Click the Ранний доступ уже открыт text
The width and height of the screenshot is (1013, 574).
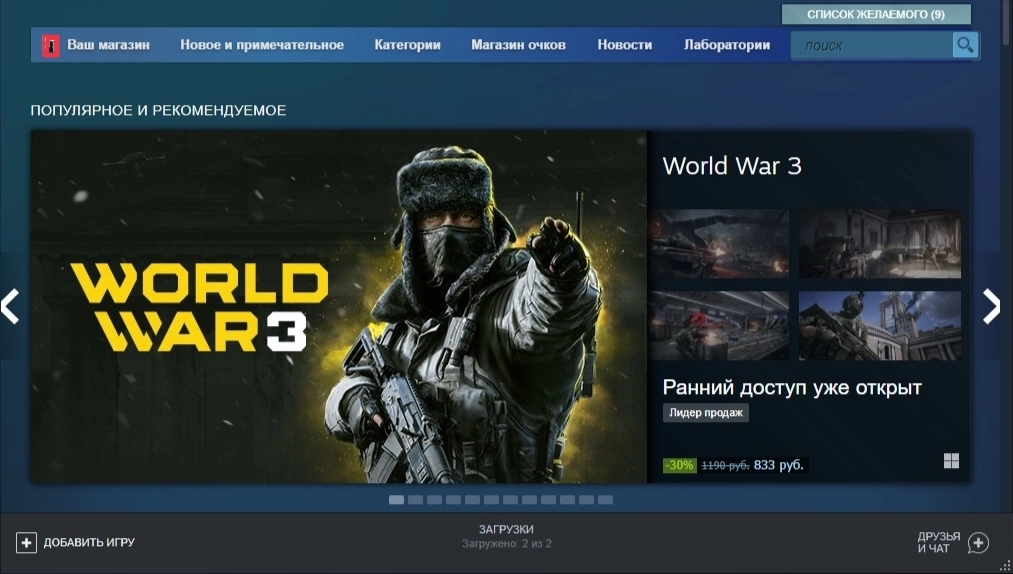pos(792,388)
